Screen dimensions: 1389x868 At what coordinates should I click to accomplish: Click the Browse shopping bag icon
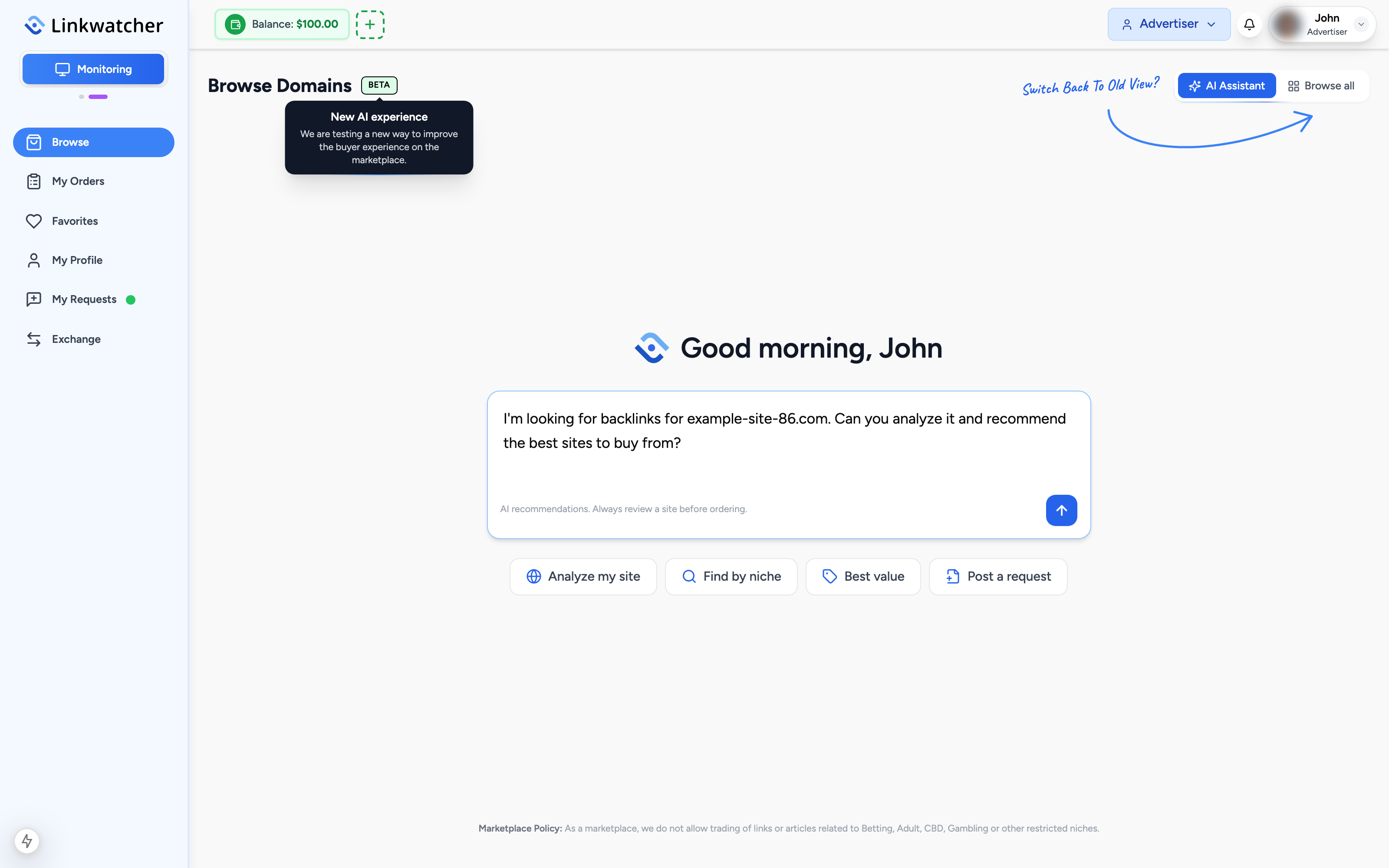coord(34,142)
